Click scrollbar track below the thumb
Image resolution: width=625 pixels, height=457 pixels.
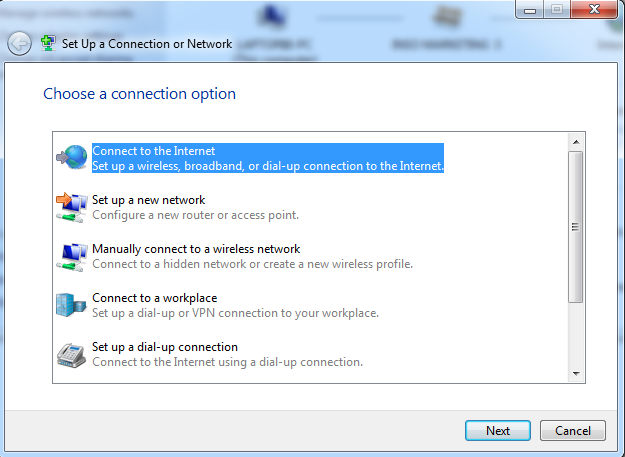click(x=576, y=334)
